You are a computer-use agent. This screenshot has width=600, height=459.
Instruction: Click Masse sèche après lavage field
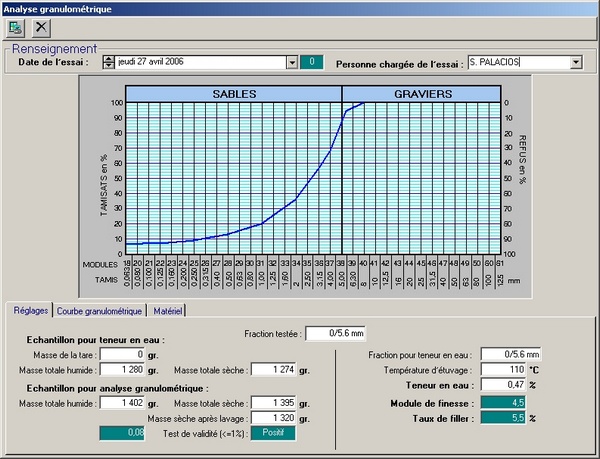[x=274, y=417]
